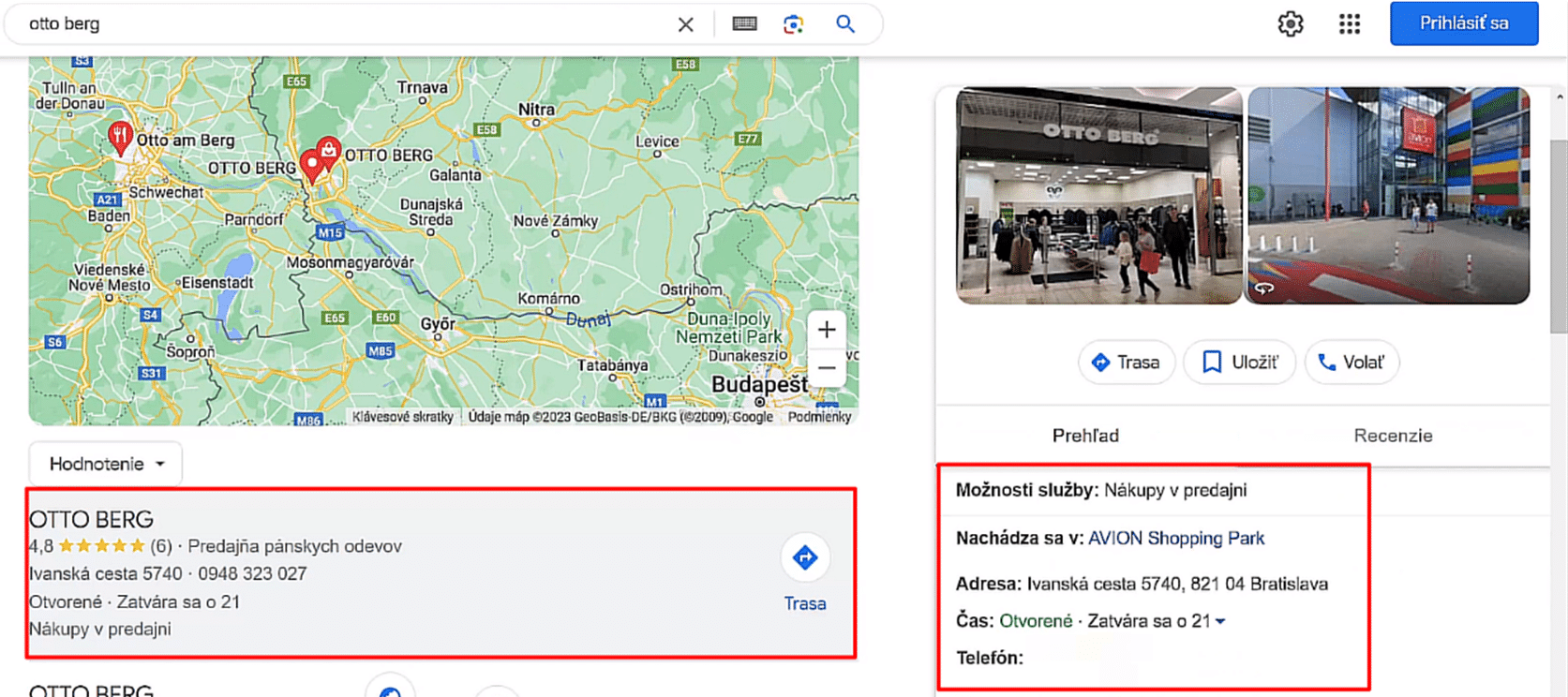Click the Prihlásiť sa sign-in button
The width and height of the screenshot is (1568, 697).
1464,23
